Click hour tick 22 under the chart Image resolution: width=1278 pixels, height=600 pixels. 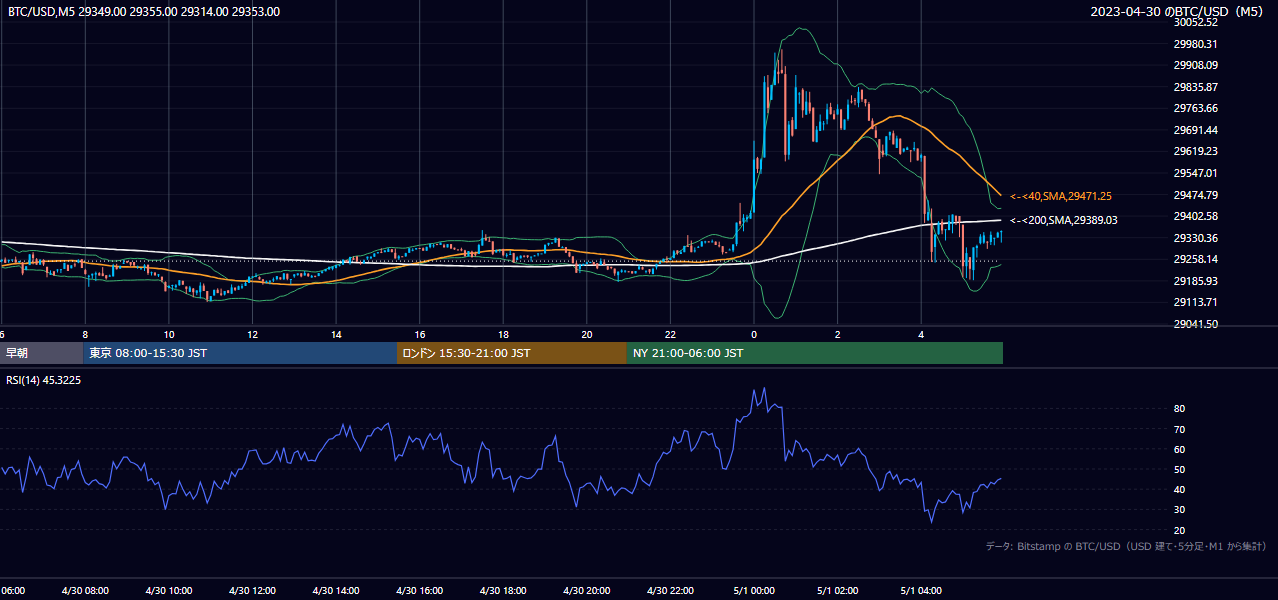coord(670,334)
